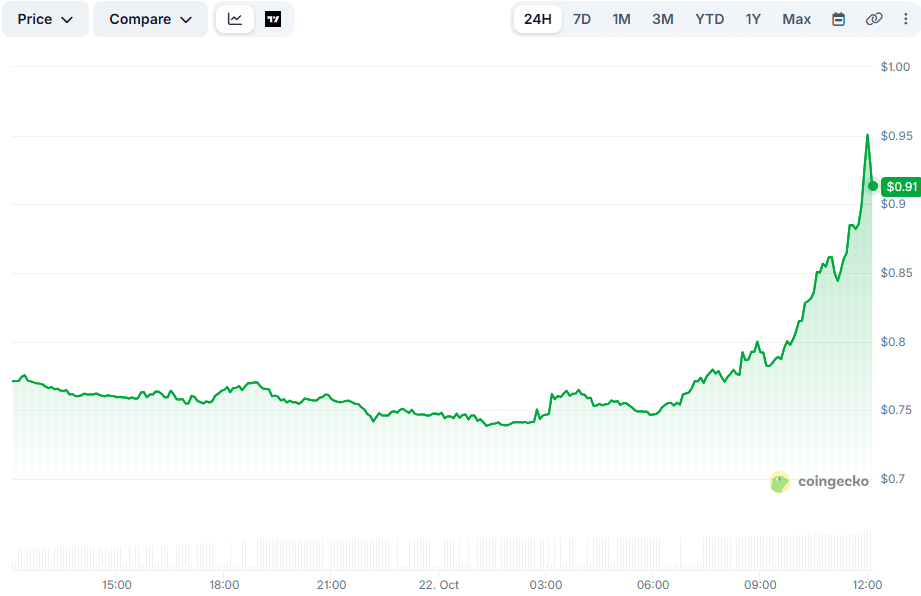Select the 1M time range

point(621,19)
